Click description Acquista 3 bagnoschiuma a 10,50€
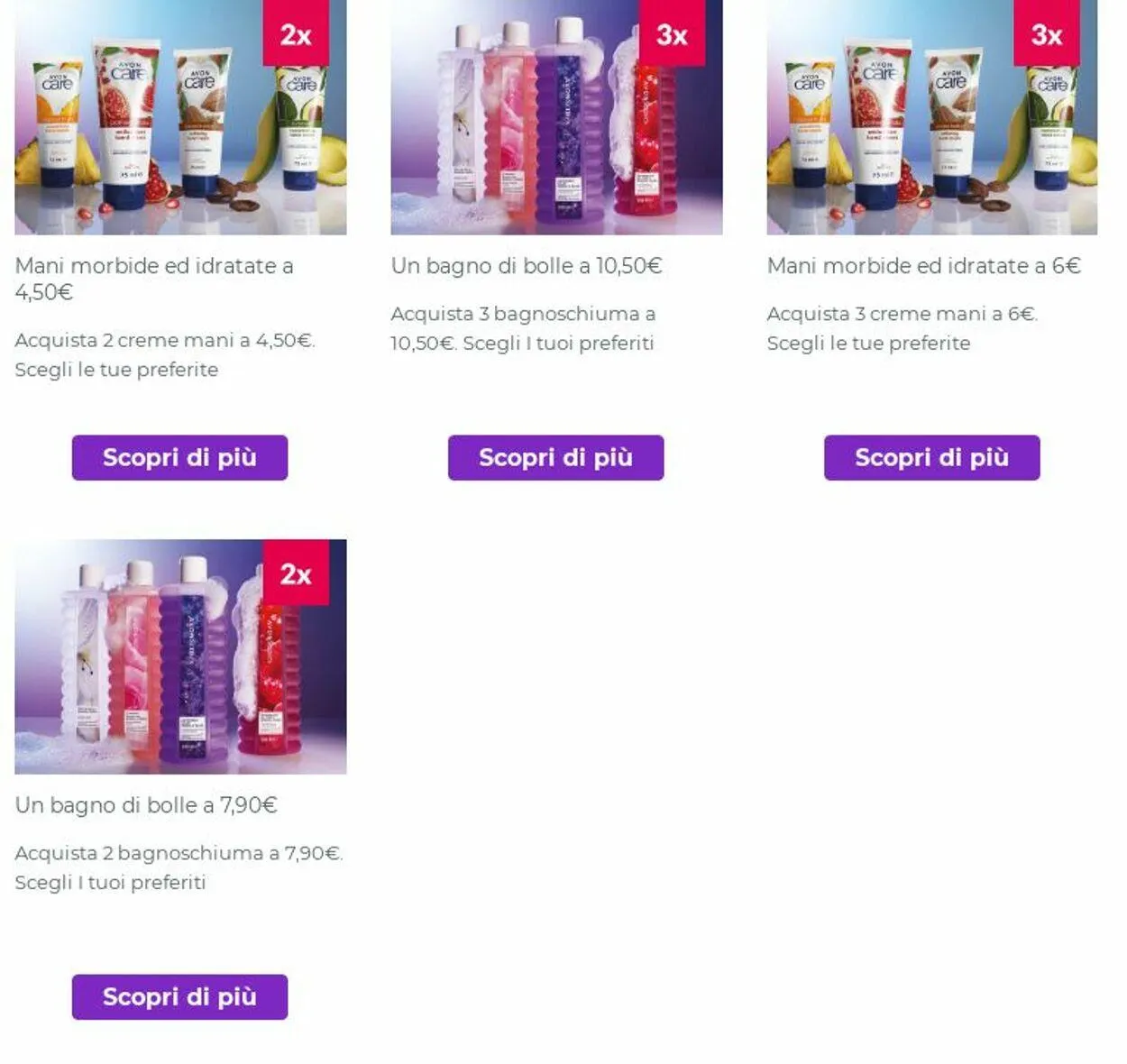Viewport: 1127px width, 1064px height. click(523, 328)
